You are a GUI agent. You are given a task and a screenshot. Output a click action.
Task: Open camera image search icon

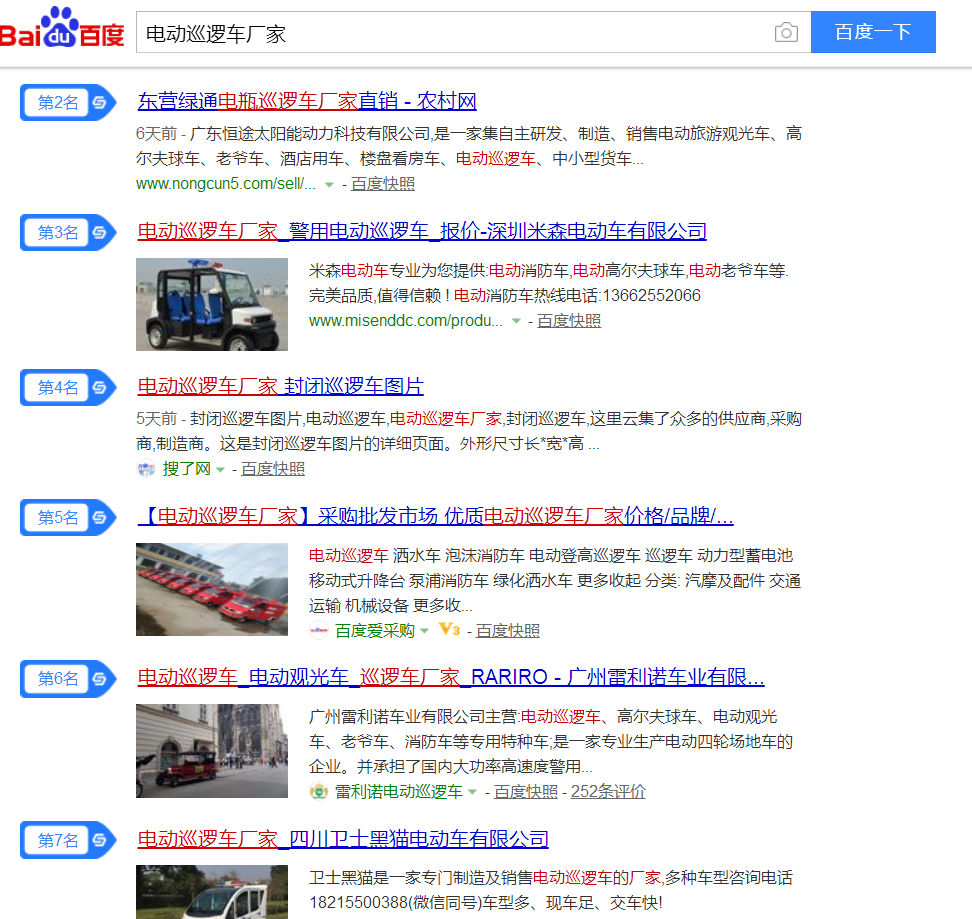[x=786, y=32]
